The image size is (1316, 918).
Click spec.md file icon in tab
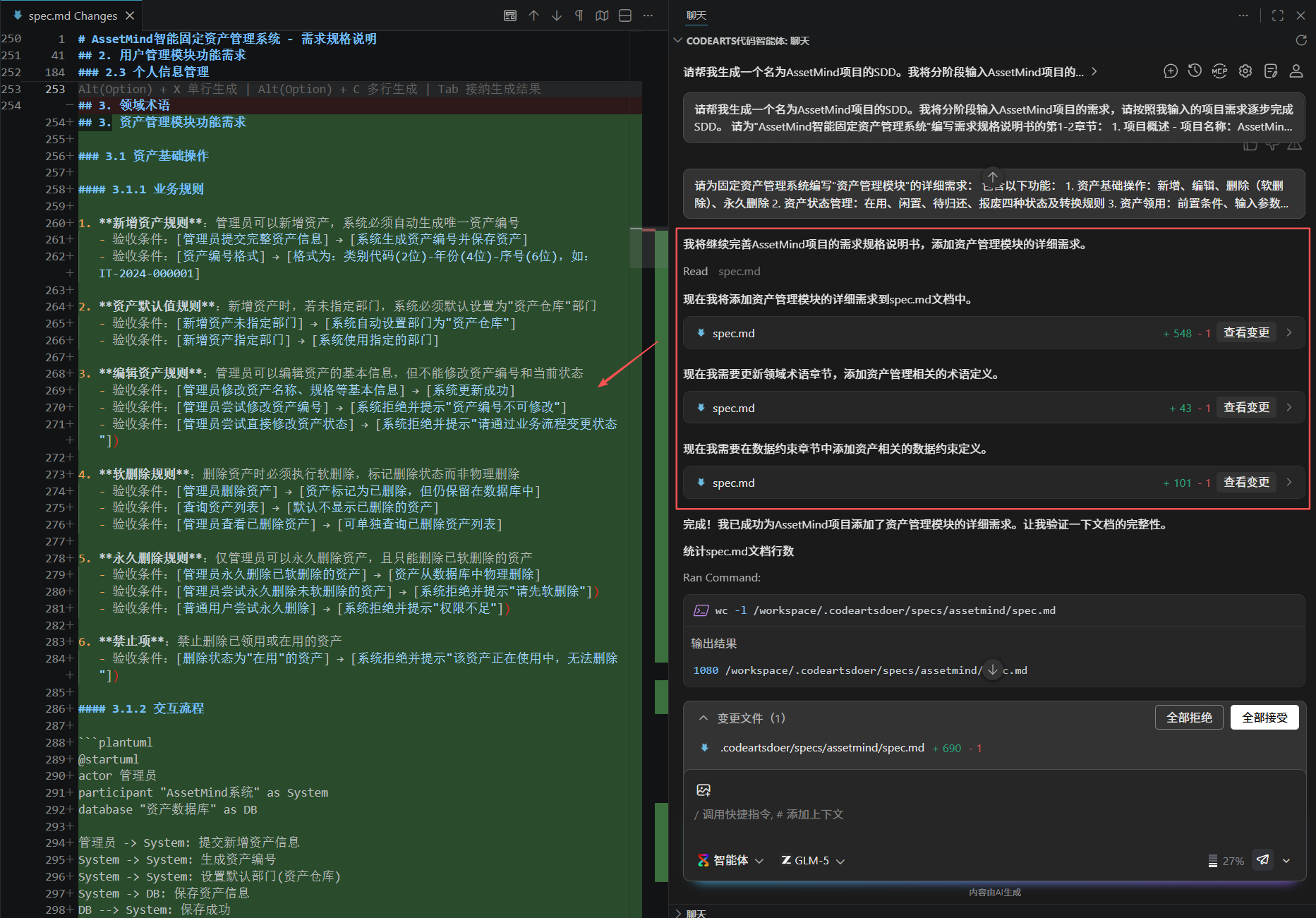click(x=18, y=16)
